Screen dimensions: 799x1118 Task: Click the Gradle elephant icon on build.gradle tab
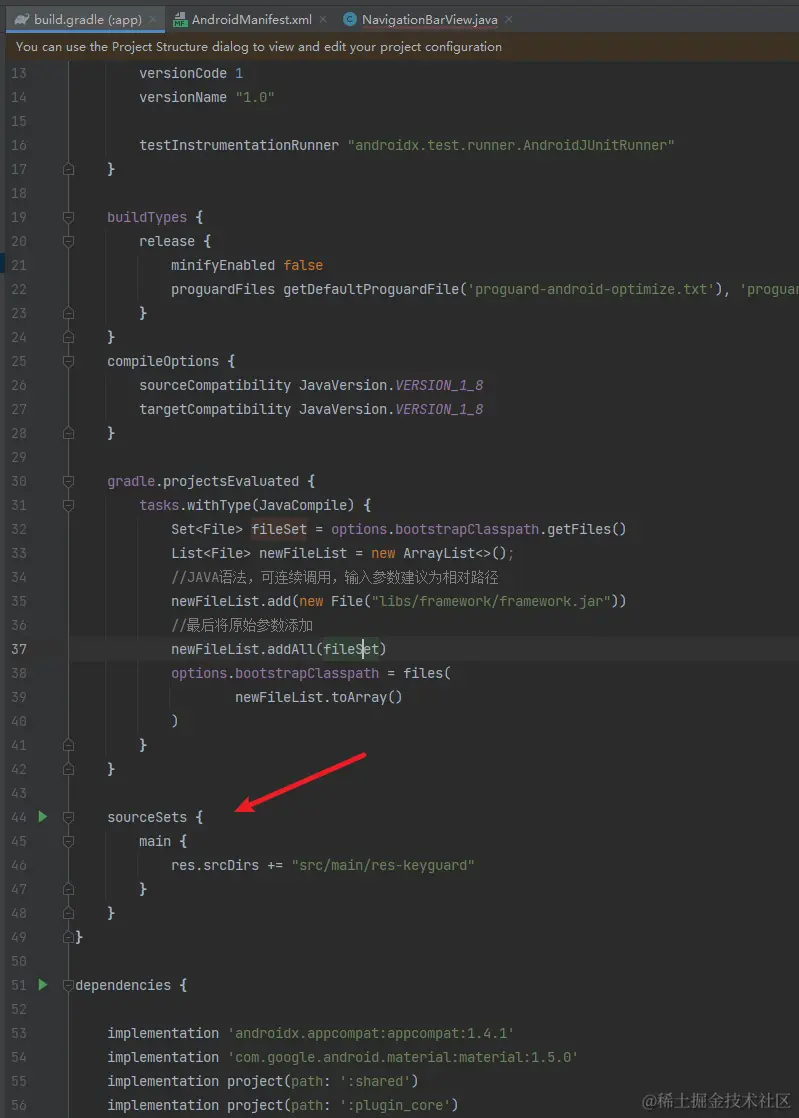click(21, 19)
